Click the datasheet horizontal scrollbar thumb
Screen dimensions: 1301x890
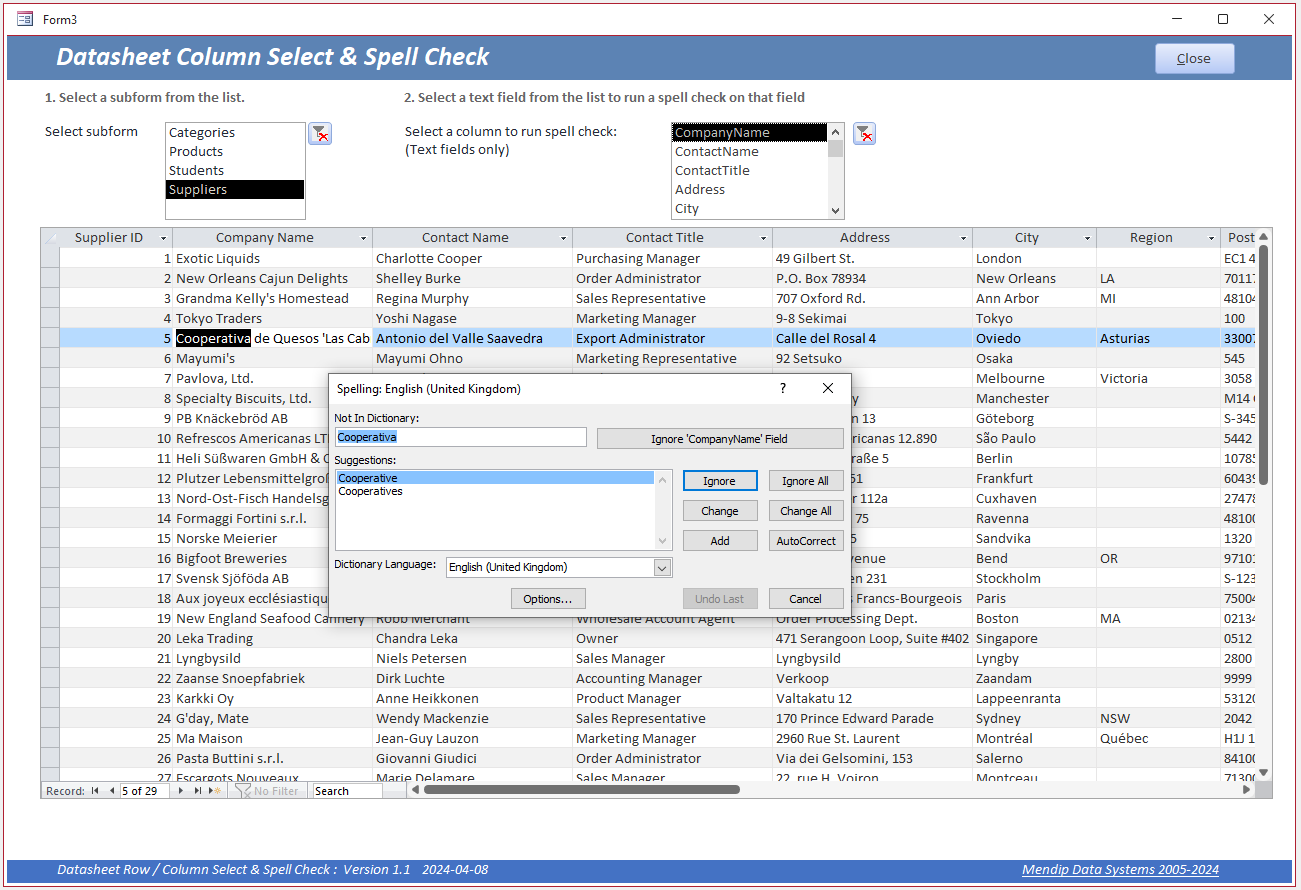[581, 790]
